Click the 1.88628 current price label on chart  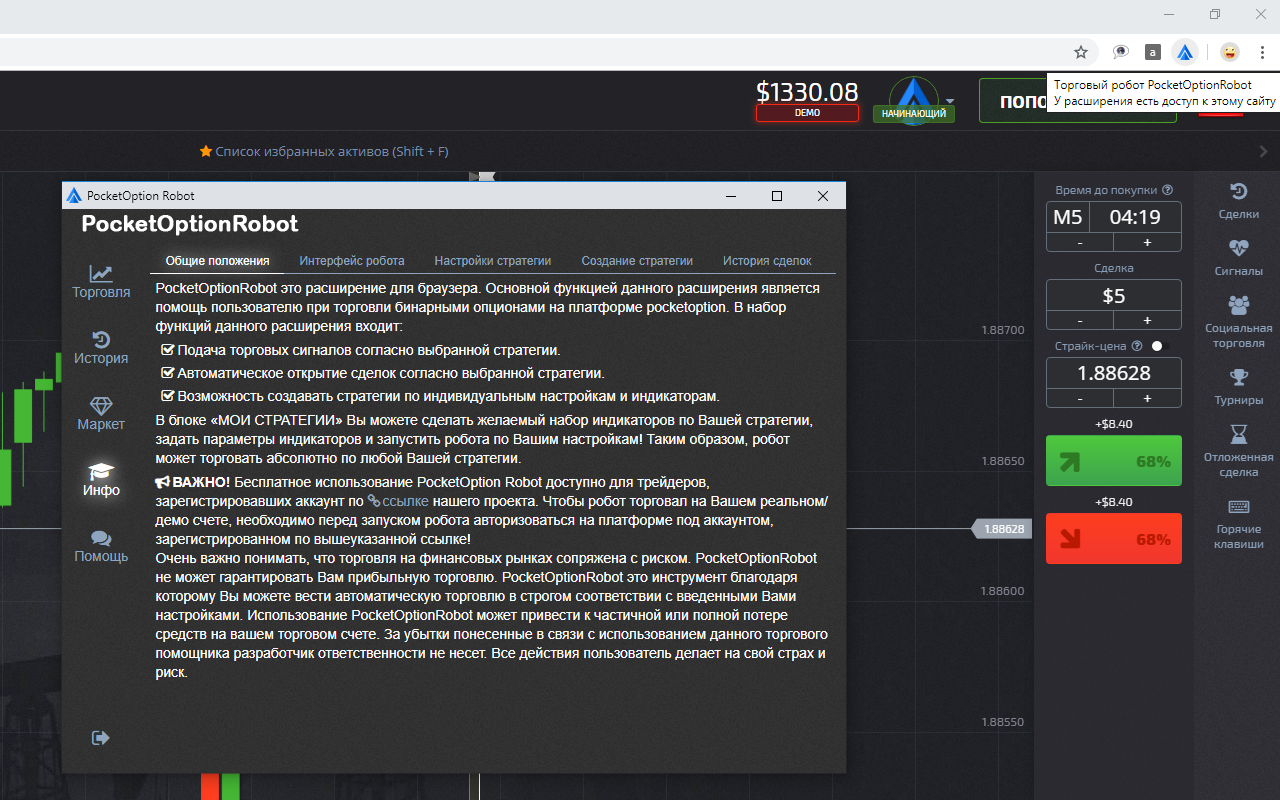pyautogui.click(x=1003, y=529)
